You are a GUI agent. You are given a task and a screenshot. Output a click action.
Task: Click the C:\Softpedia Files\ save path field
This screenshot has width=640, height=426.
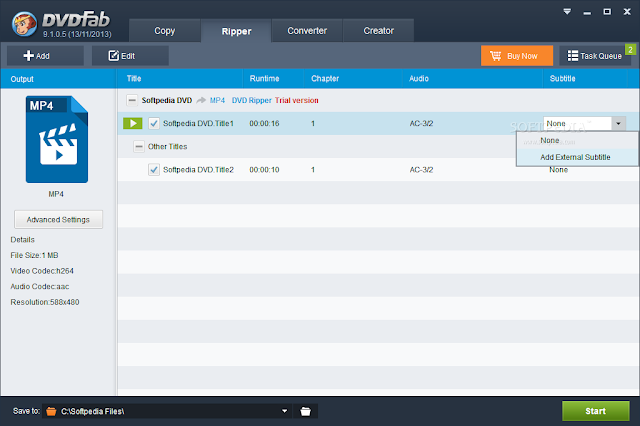[167, 411]
